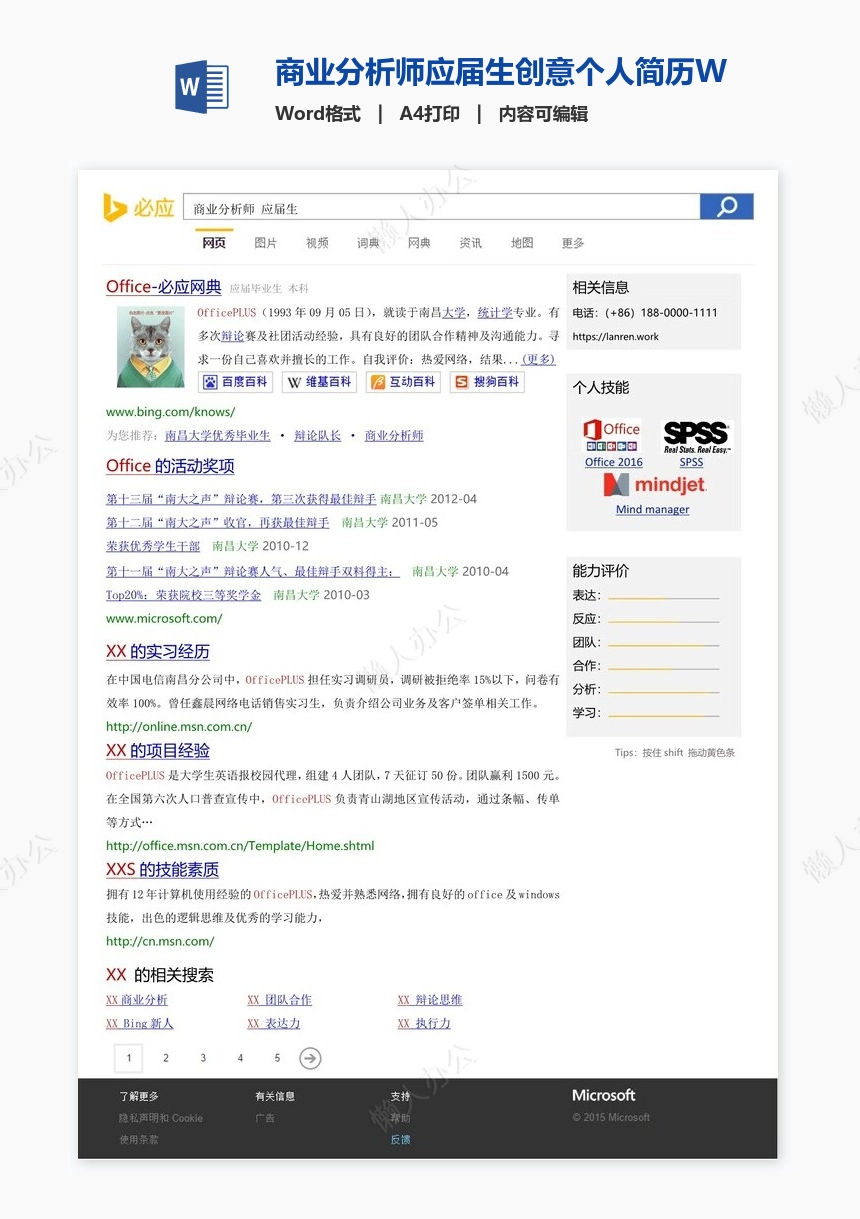Open the 反馈 link in footer

click(400, 1139)
